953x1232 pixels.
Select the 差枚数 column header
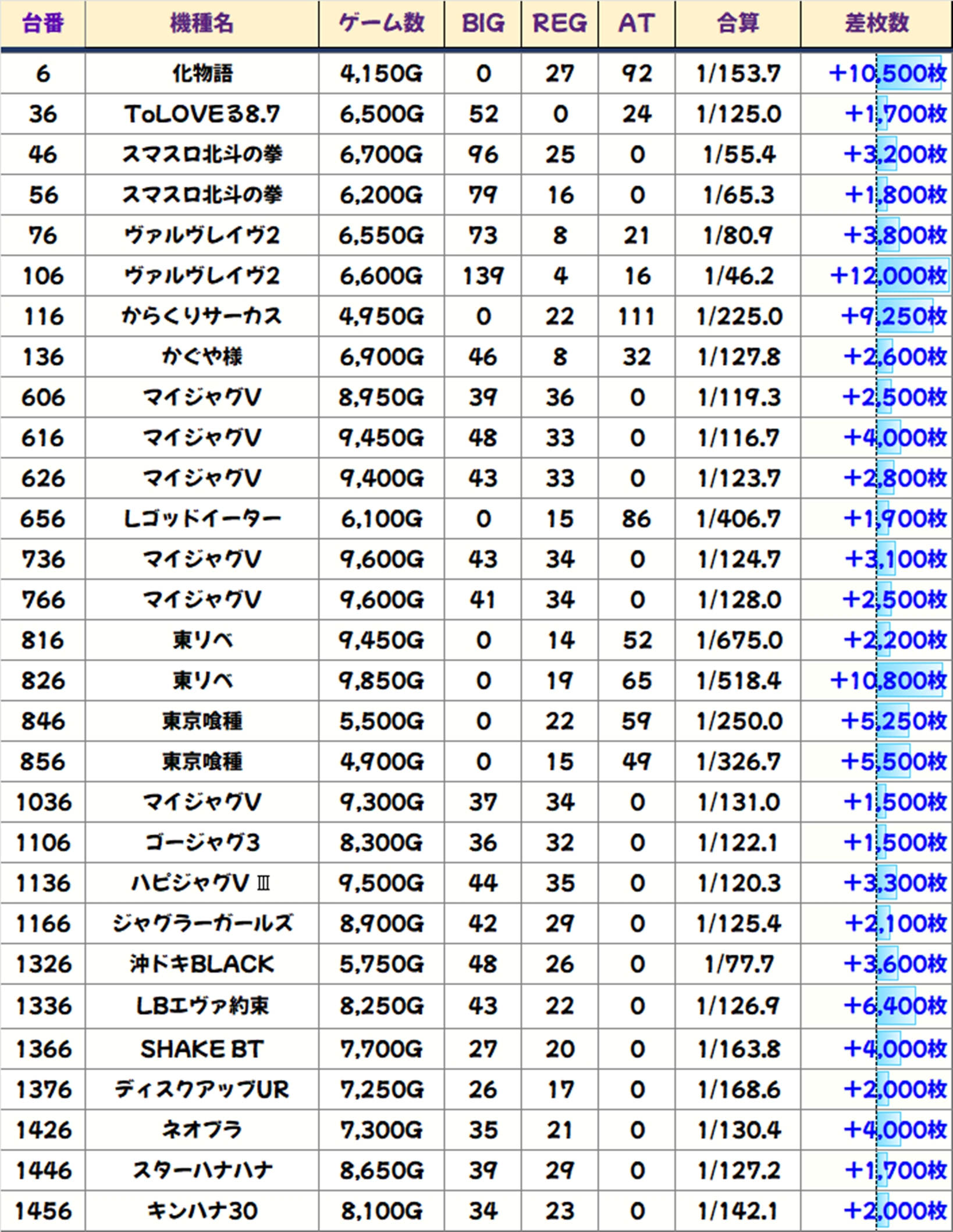pyautogui.click(x=876, y=24)
